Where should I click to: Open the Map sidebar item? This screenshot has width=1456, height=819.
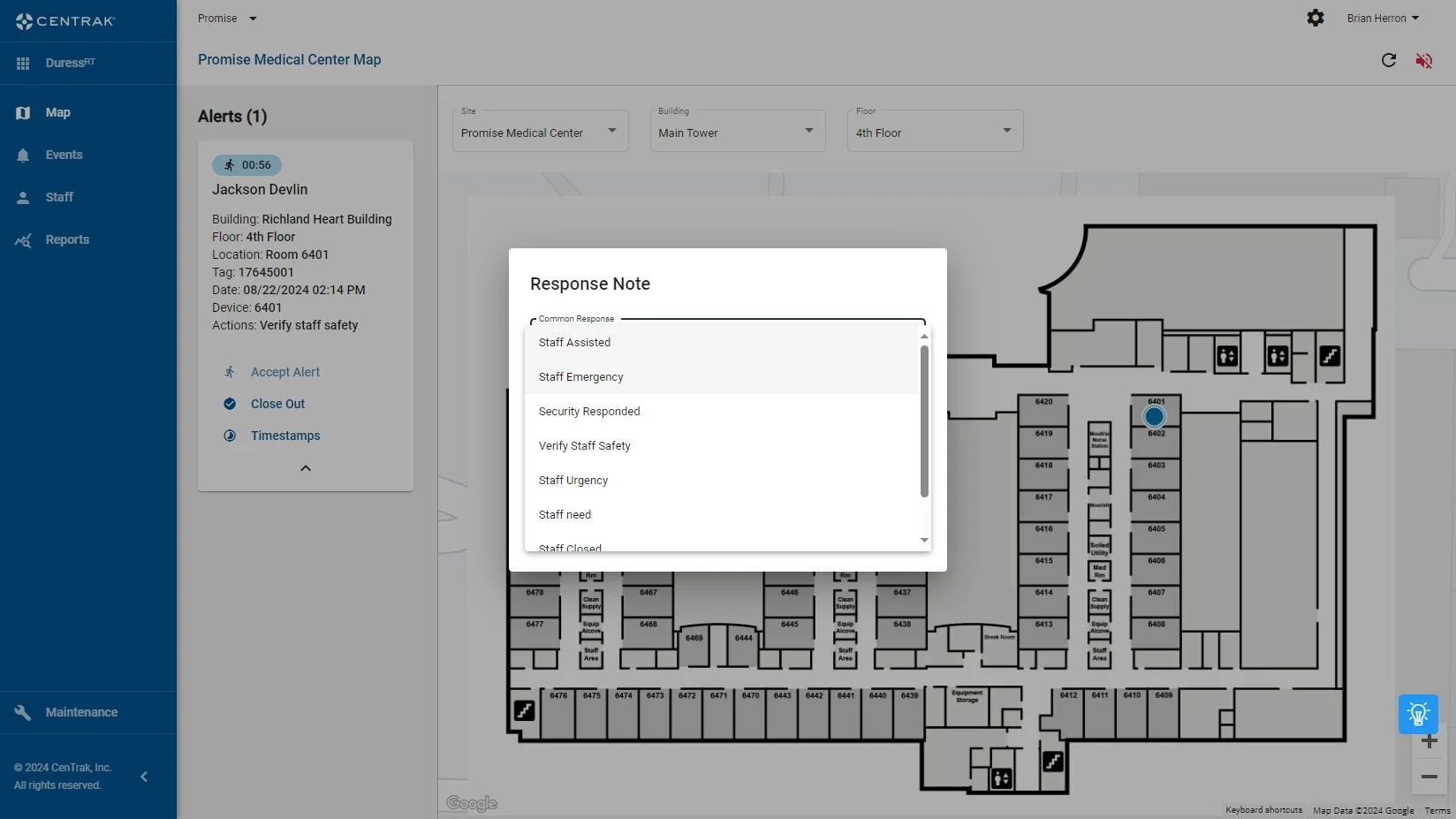click(x=88, y=112)
